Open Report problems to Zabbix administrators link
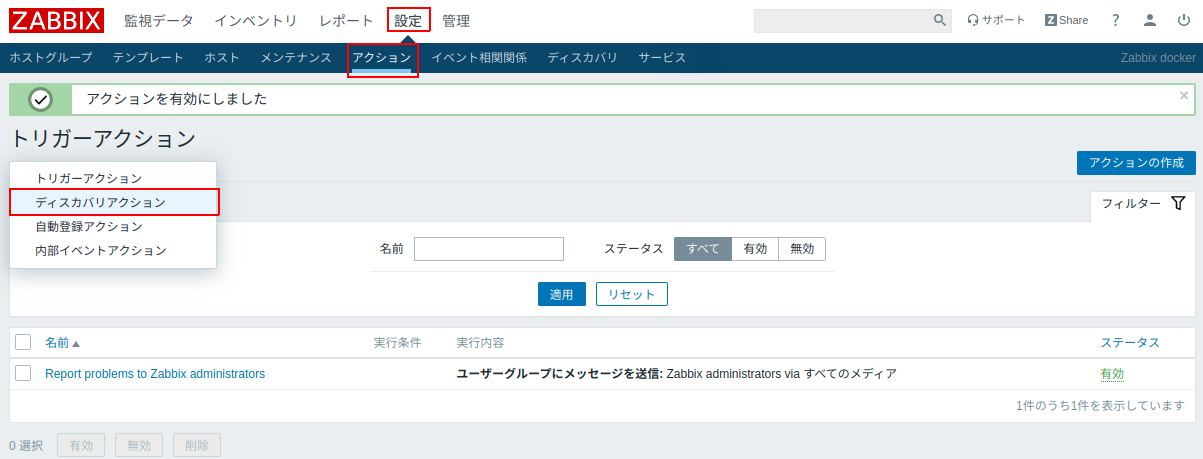1203x459 pixels. [x=155, y=374]
